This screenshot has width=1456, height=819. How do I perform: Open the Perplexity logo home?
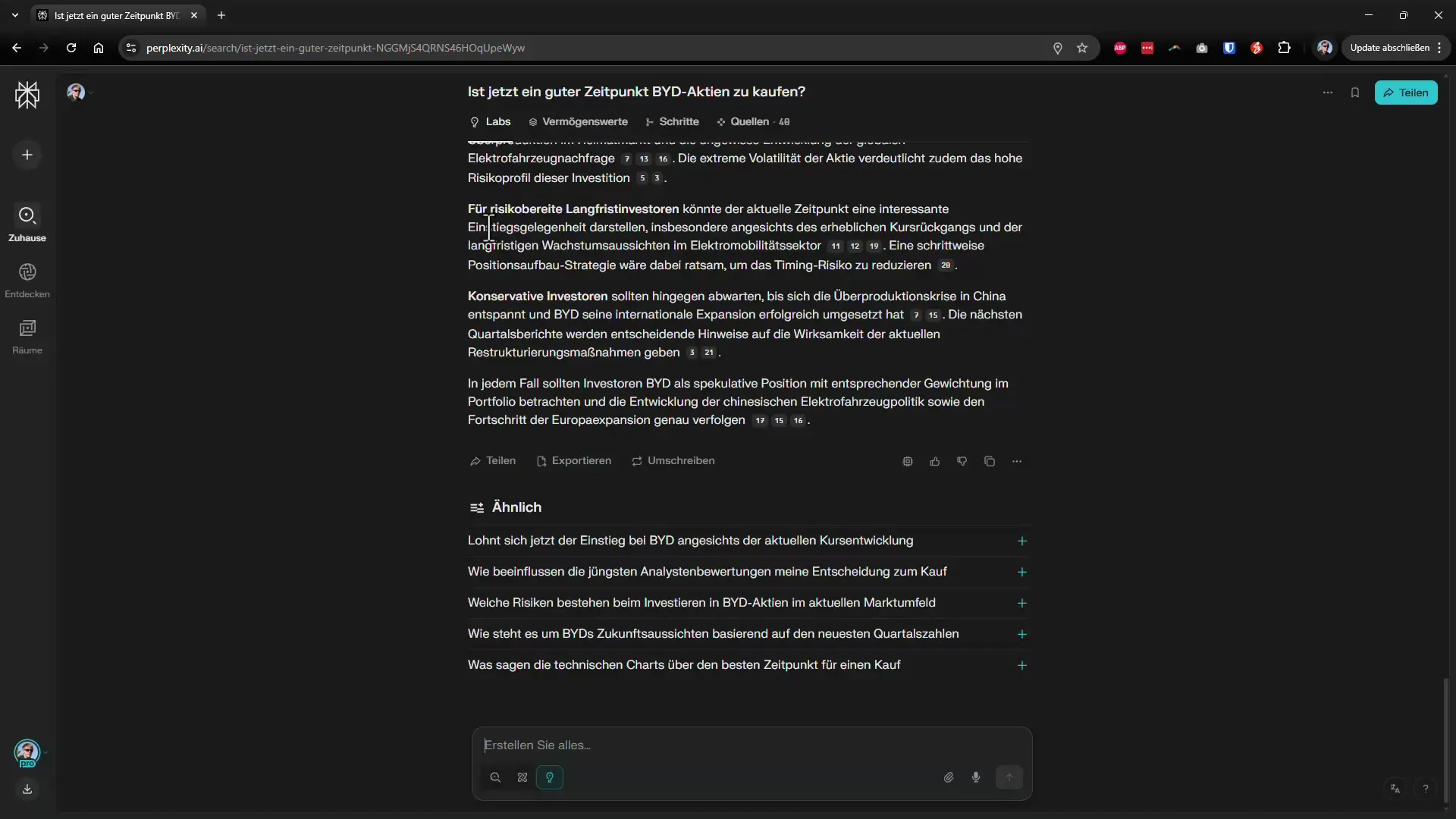point(27,95)
